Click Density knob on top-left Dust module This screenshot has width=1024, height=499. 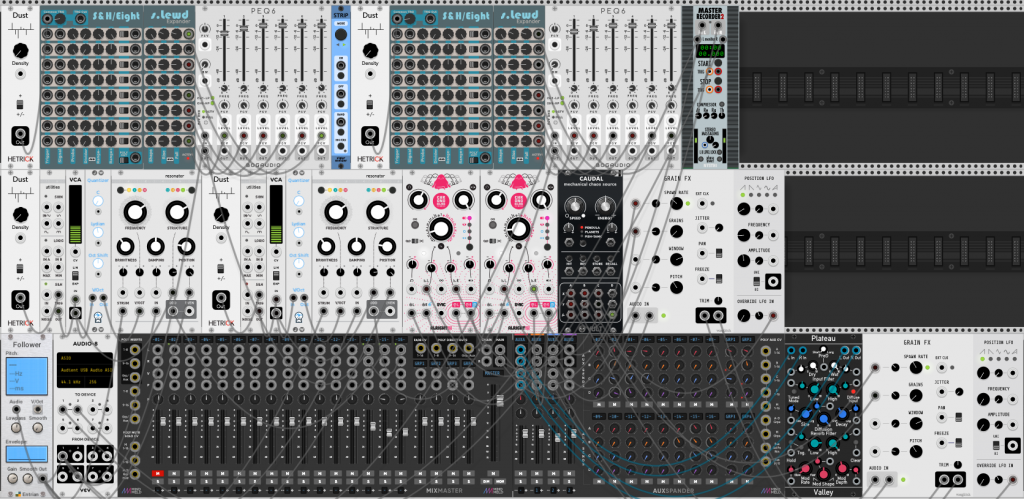[20, 50]
